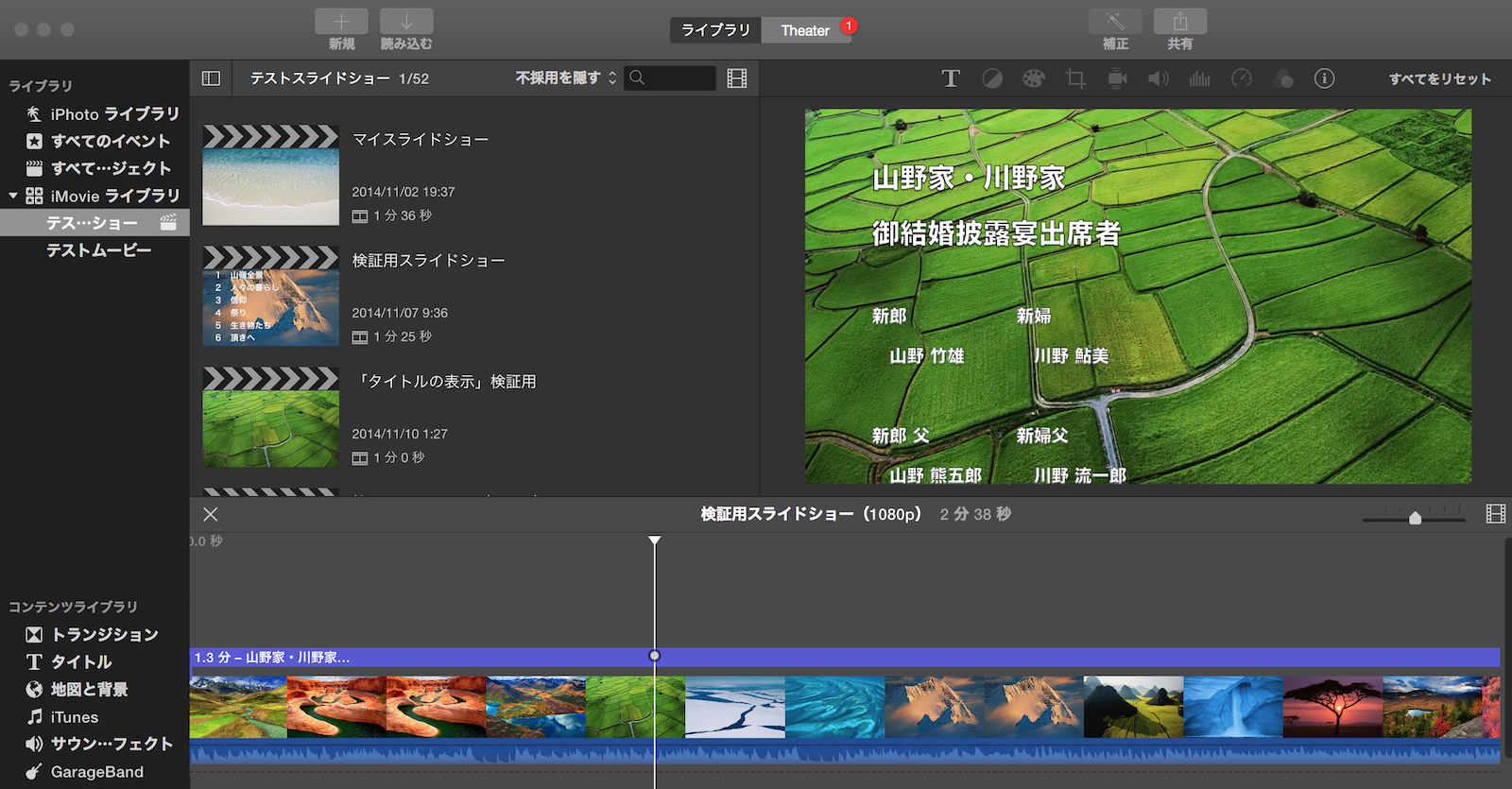Open the clip speed adjustment
The height and width of the screenshot is (789, 1512).
pos(1242,78)
